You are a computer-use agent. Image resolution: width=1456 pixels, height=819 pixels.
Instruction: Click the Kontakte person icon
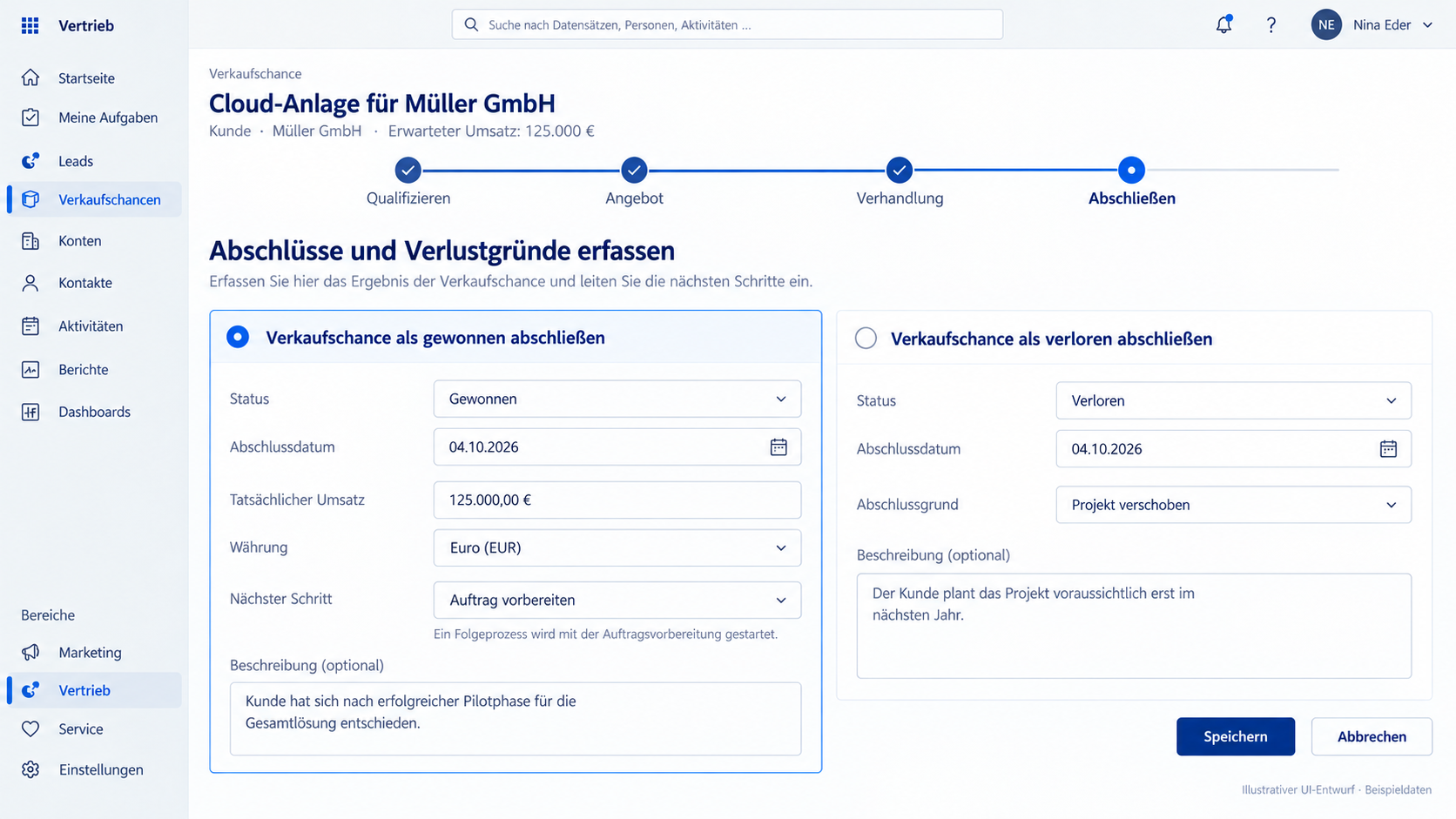pyautogui.click(x=30, y=282)
